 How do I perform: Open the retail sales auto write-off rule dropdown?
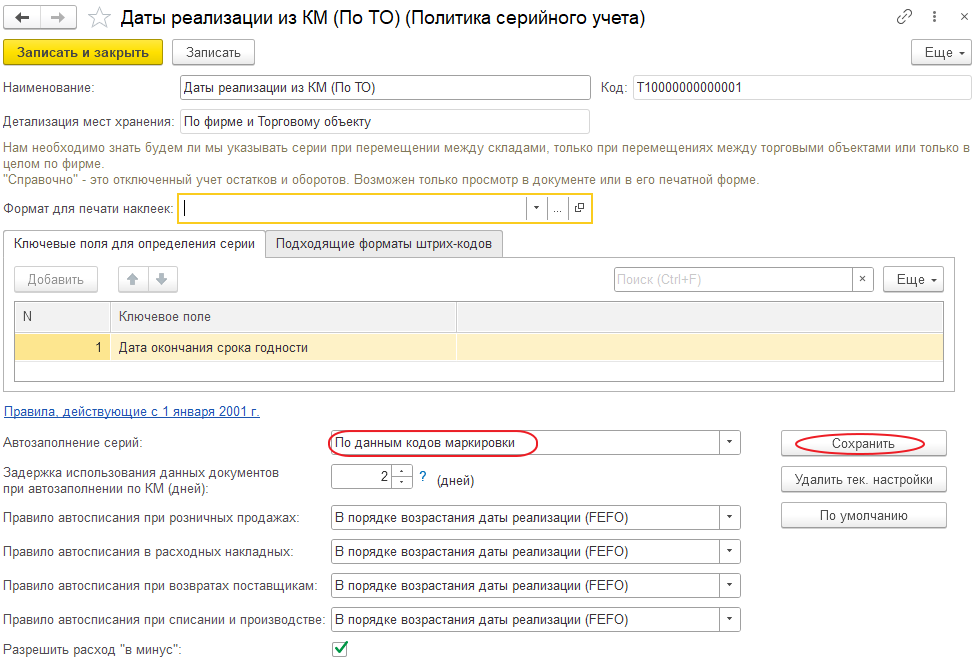tap(730, 517)
